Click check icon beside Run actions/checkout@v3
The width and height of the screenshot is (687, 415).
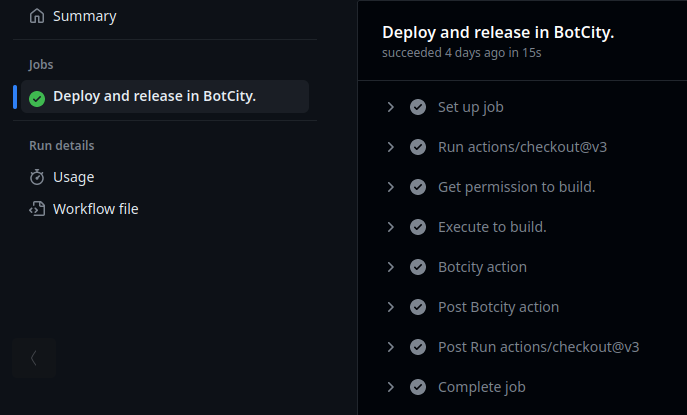418,147
